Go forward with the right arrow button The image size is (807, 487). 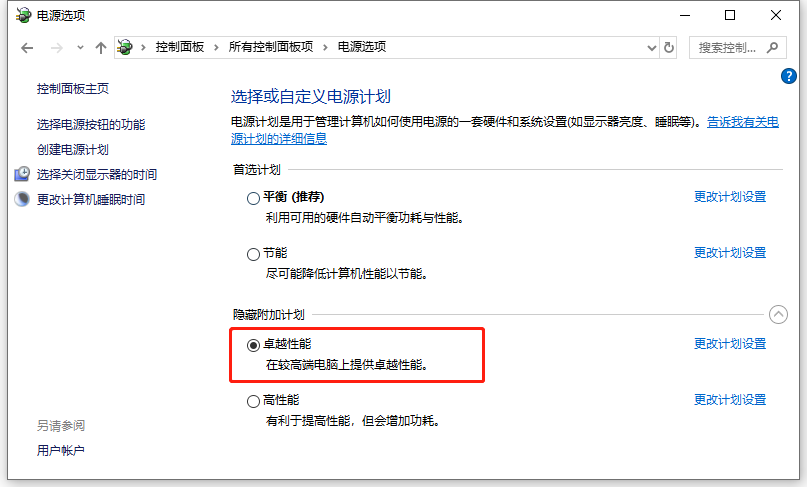coord(57,48)
